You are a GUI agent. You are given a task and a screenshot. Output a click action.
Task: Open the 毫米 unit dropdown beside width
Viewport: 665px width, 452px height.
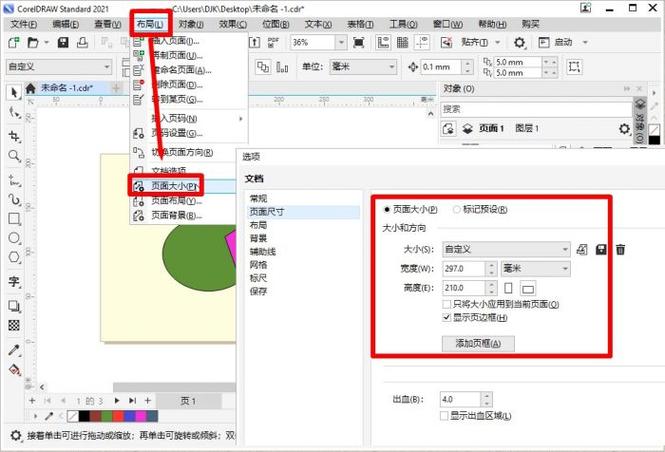[x=536, y=268]
